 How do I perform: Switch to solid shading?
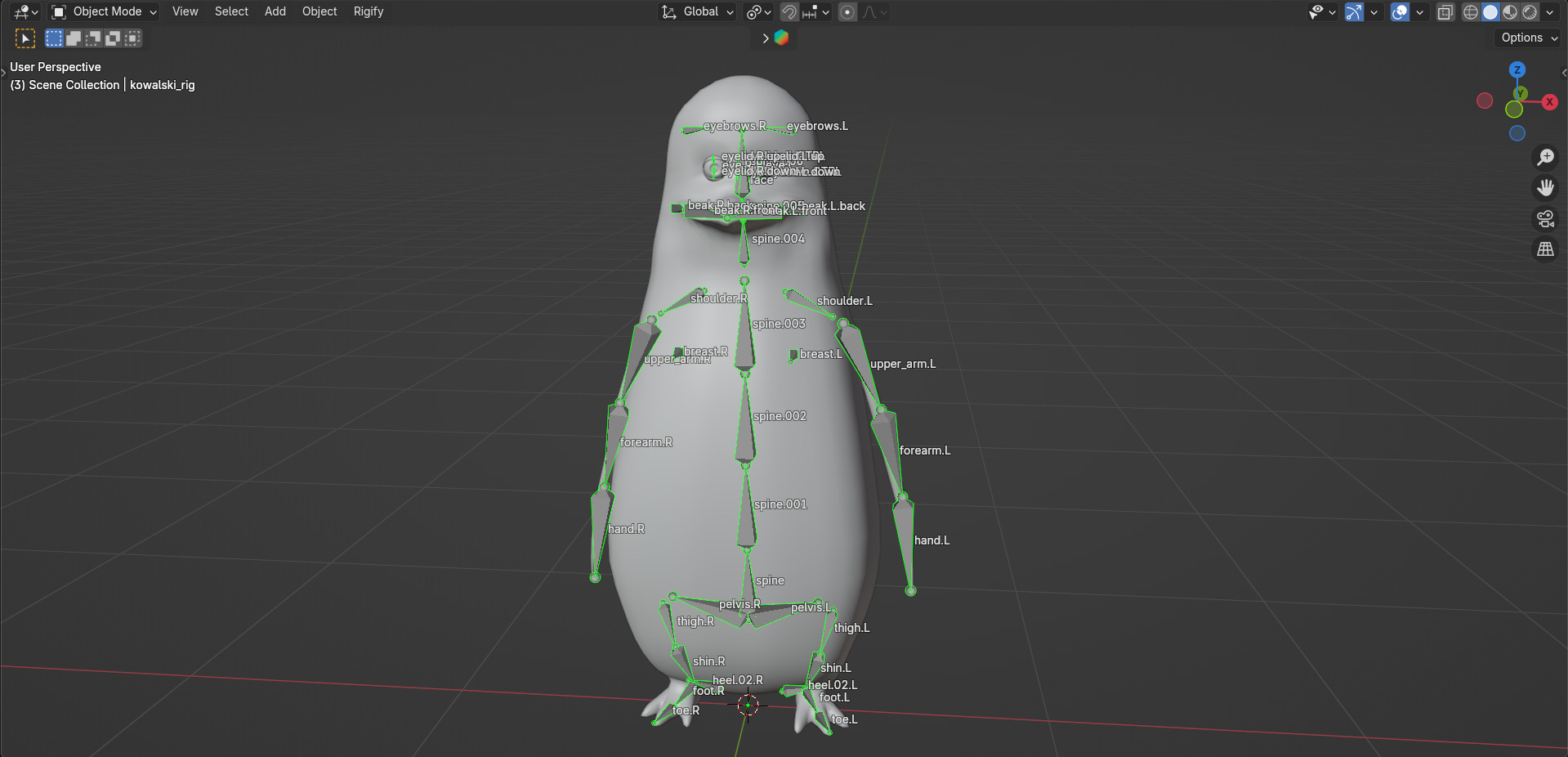coord(1490,11)
